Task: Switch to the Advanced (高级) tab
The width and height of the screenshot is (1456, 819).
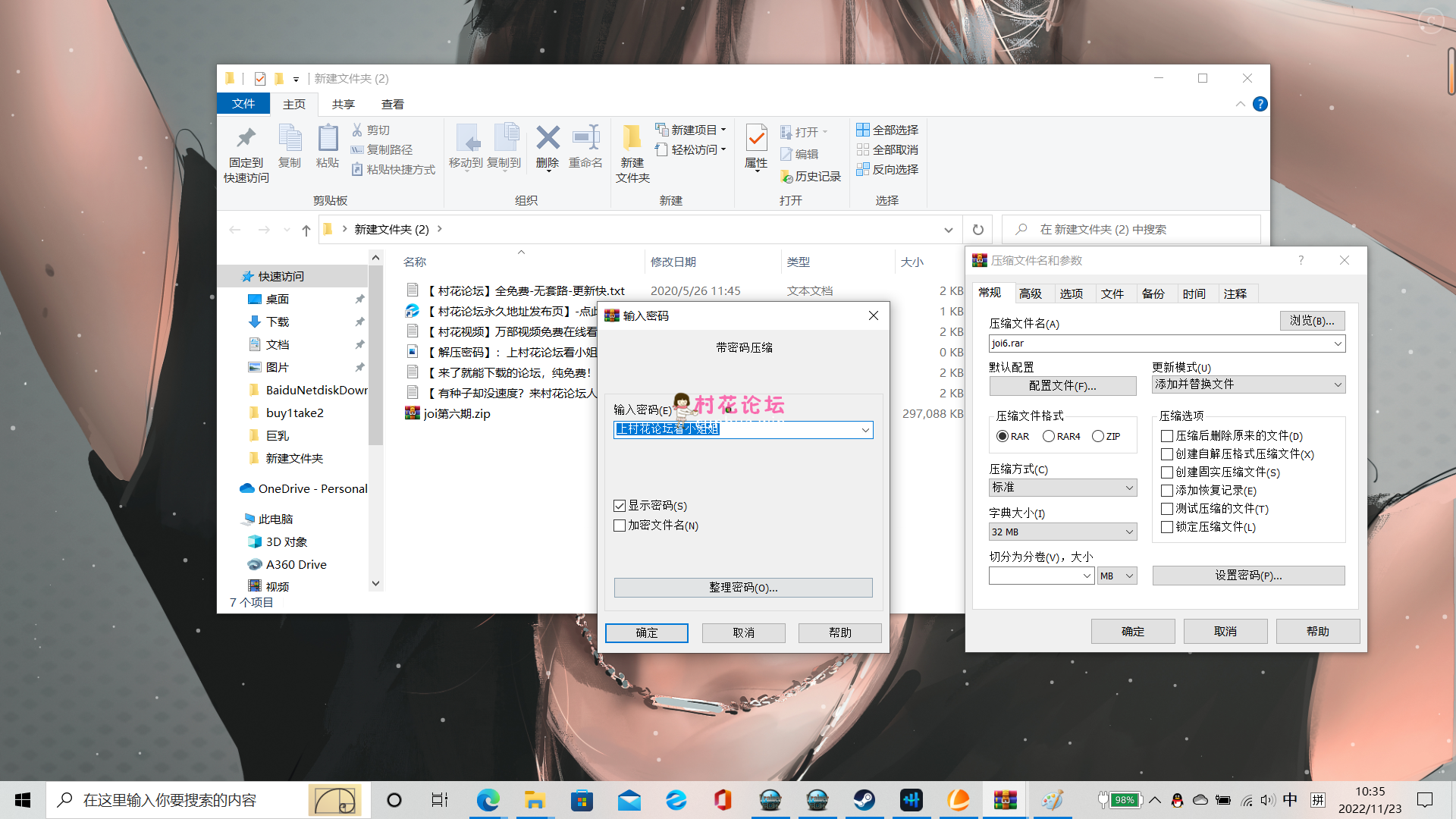Action: coord(1030,293)
